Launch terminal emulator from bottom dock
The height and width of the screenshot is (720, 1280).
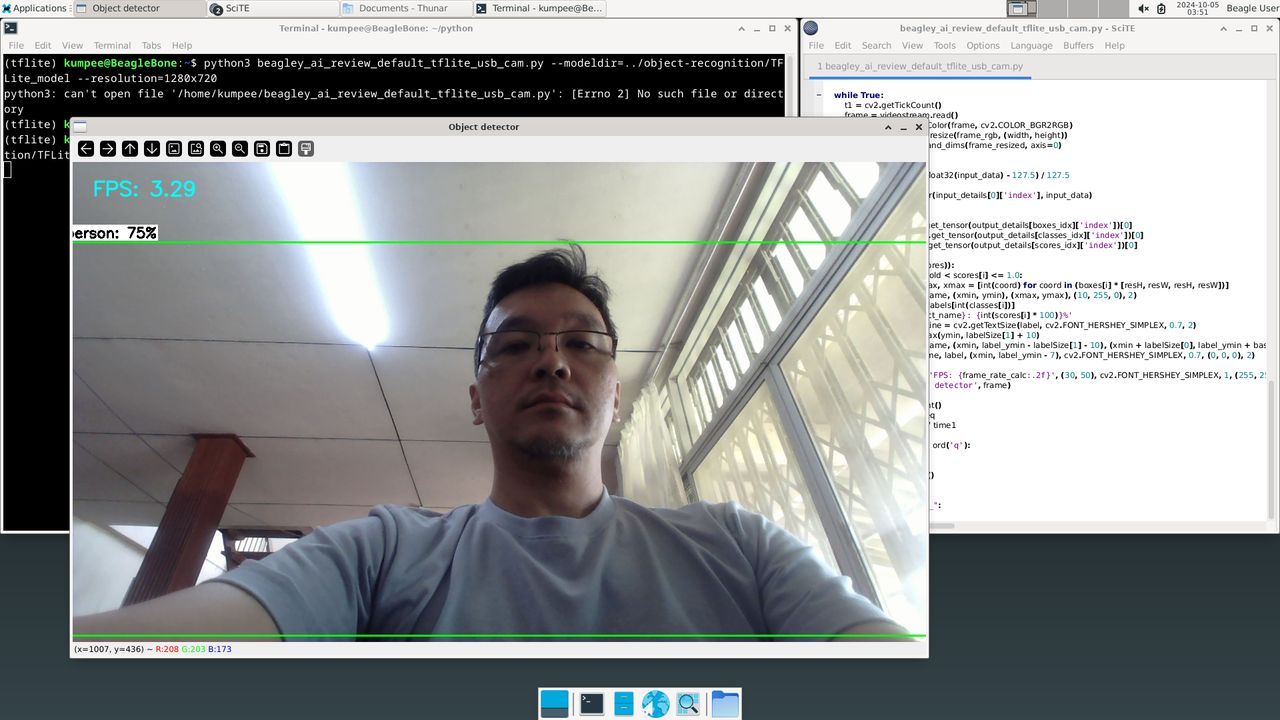tap(592, 704)
